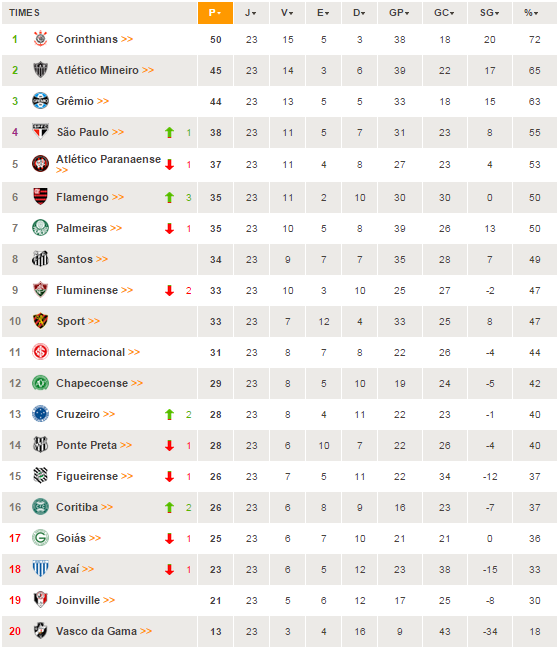
Task: Sort by the SG goal difference column
Action: pos(490,13)
